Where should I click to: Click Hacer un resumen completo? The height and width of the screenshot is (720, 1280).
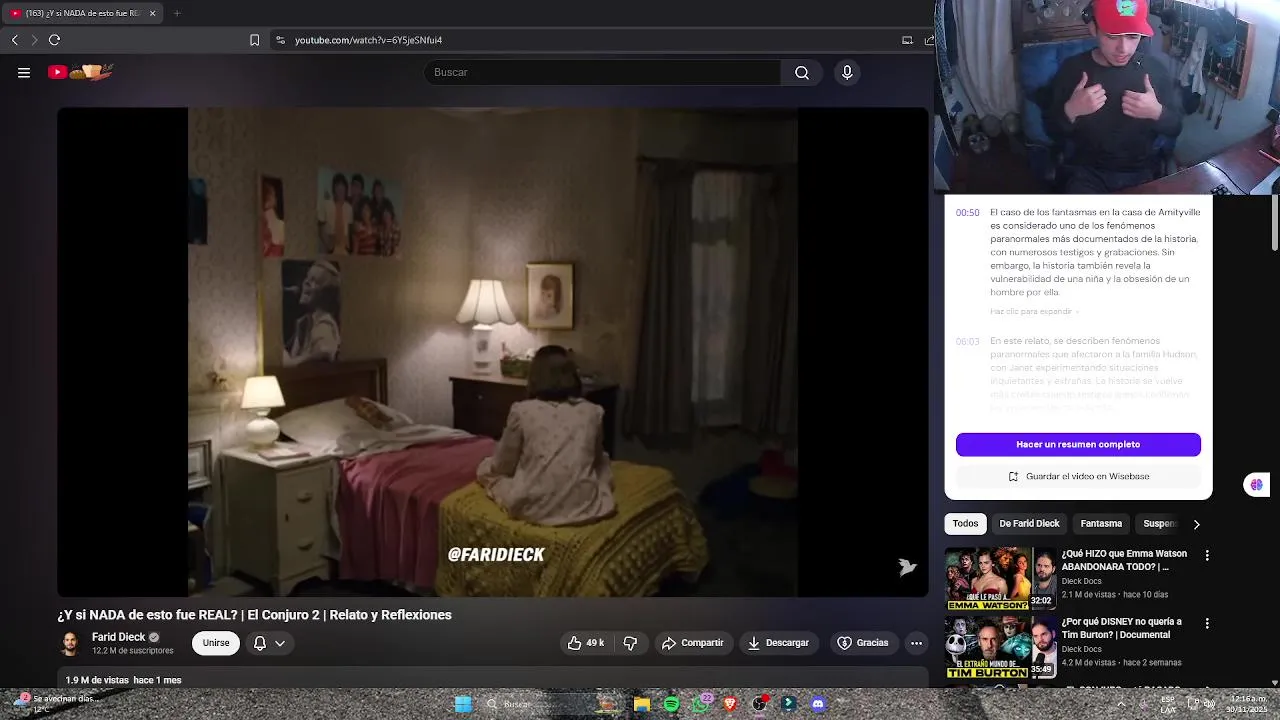coord(1078,444)
